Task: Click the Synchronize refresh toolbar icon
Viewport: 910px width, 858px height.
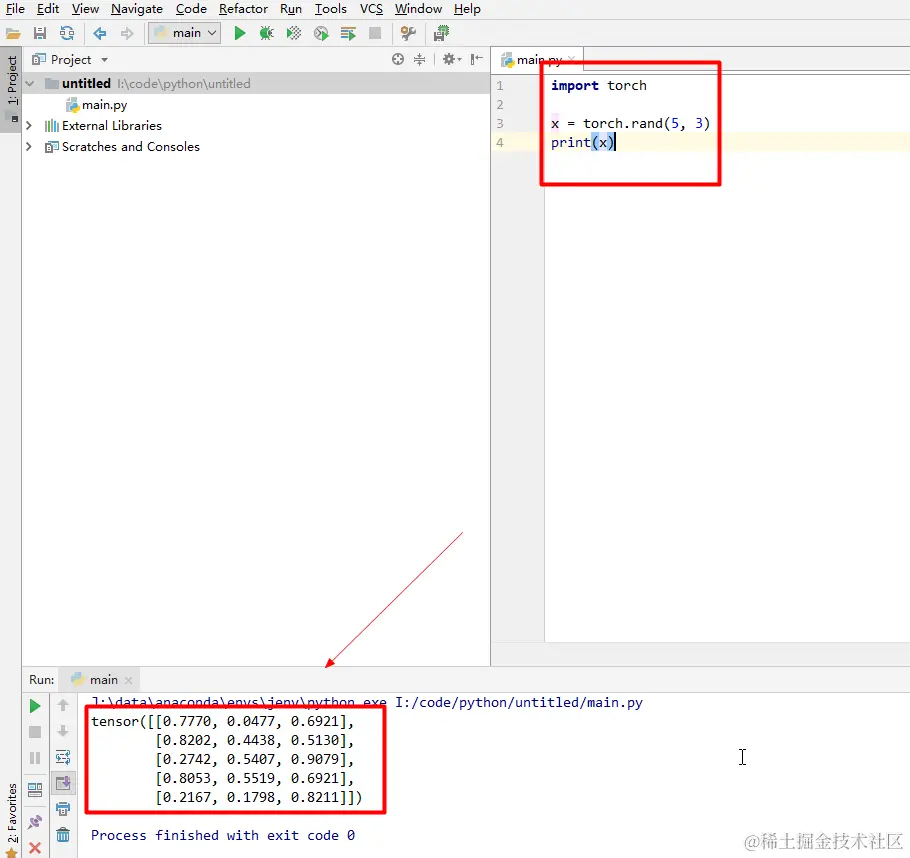Action: click(x=67, y=34)
